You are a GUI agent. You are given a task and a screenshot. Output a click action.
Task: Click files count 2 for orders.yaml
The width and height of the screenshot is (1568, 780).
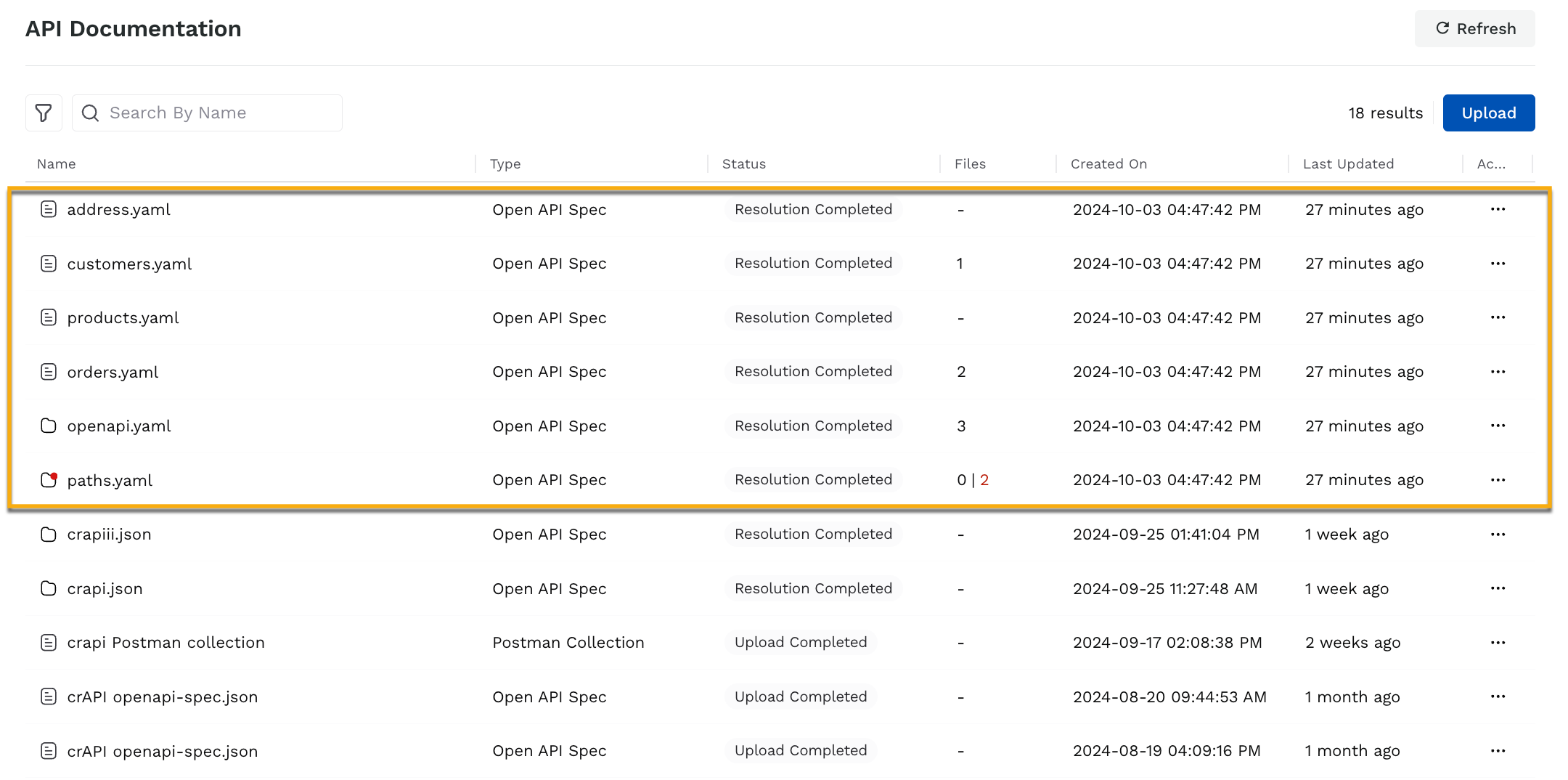961,372
